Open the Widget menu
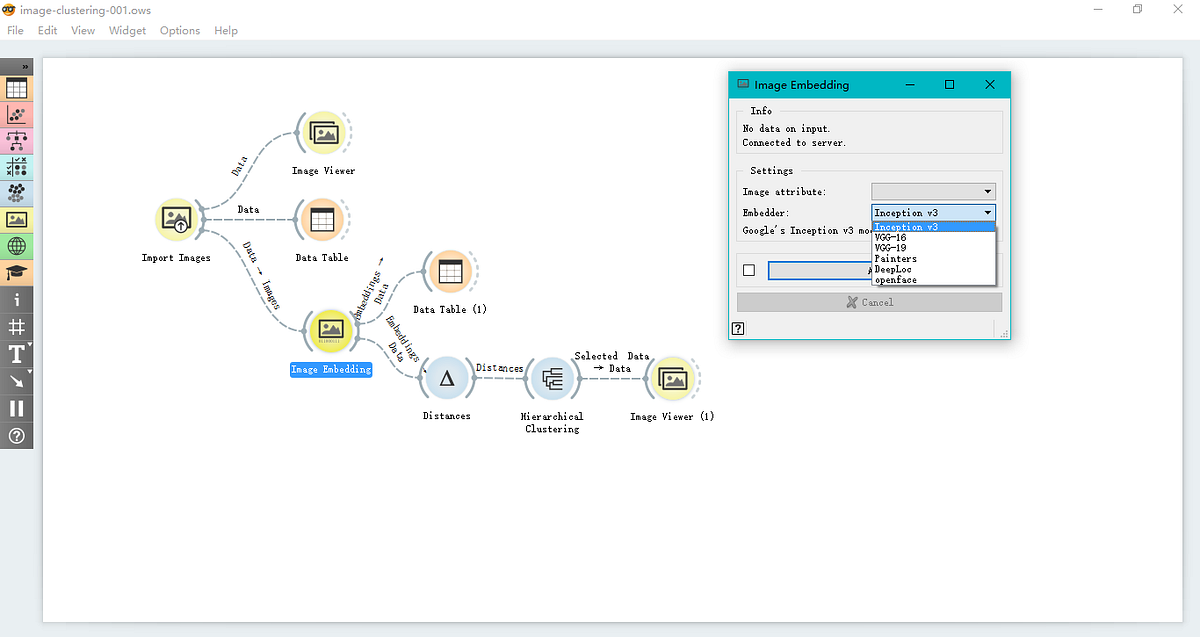The width and height of the screenshot is (1200, 637). coord(127,30)
